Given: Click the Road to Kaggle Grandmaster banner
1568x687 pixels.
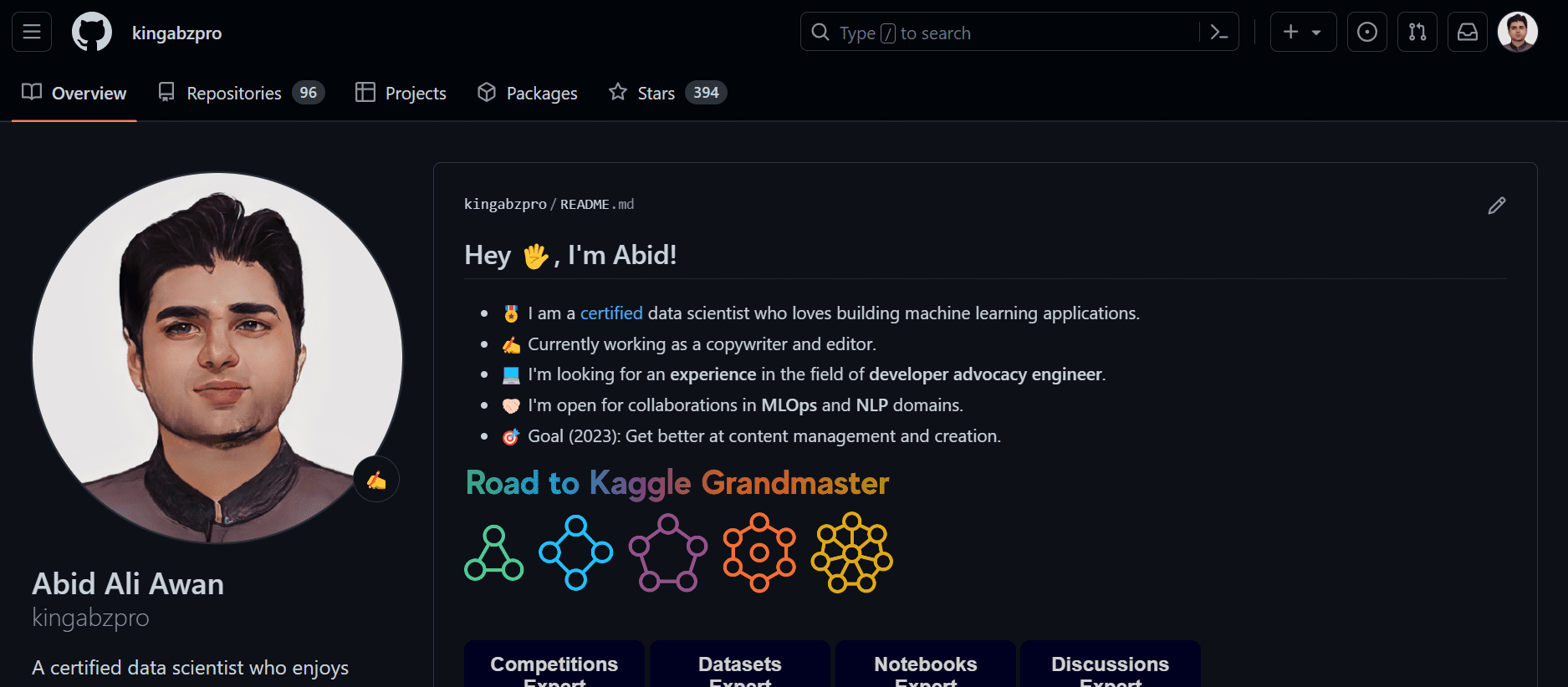Looking at the screenshot, I should point(677,483).
